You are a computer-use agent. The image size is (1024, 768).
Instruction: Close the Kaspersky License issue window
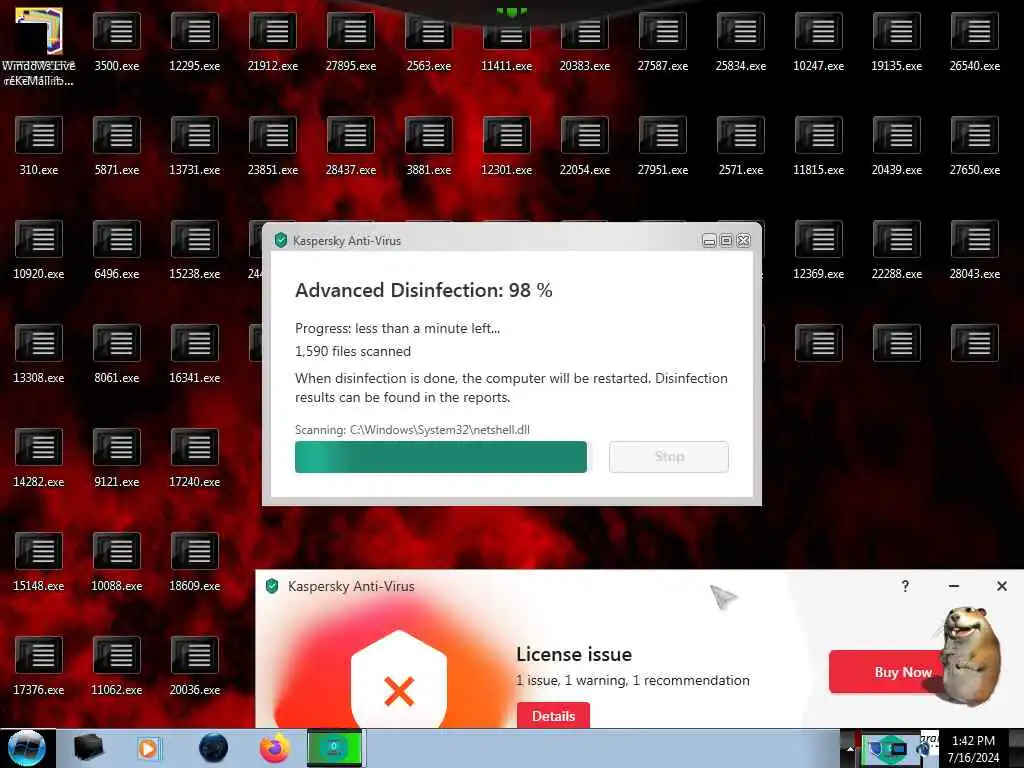tap(1002, 586)
